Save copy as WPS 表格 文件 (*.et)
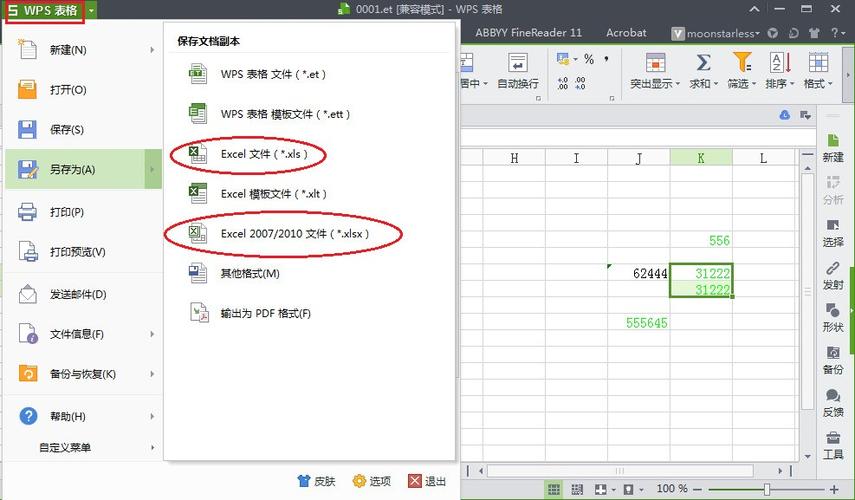This screenshot has height=500, width=855. (273, 74)
